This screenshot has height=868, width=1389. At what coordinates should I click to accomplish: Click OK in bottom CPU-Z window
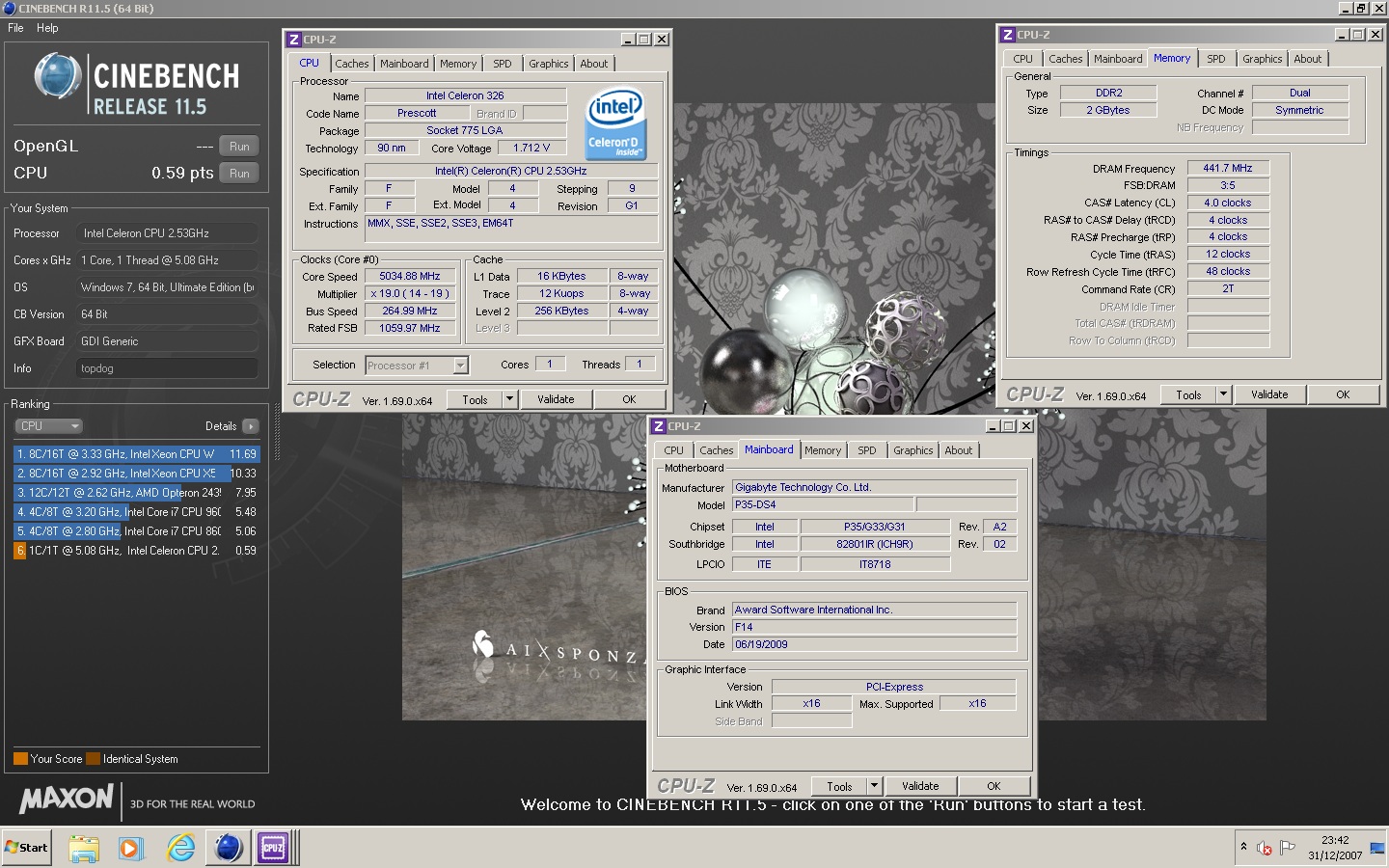(994, 786)
